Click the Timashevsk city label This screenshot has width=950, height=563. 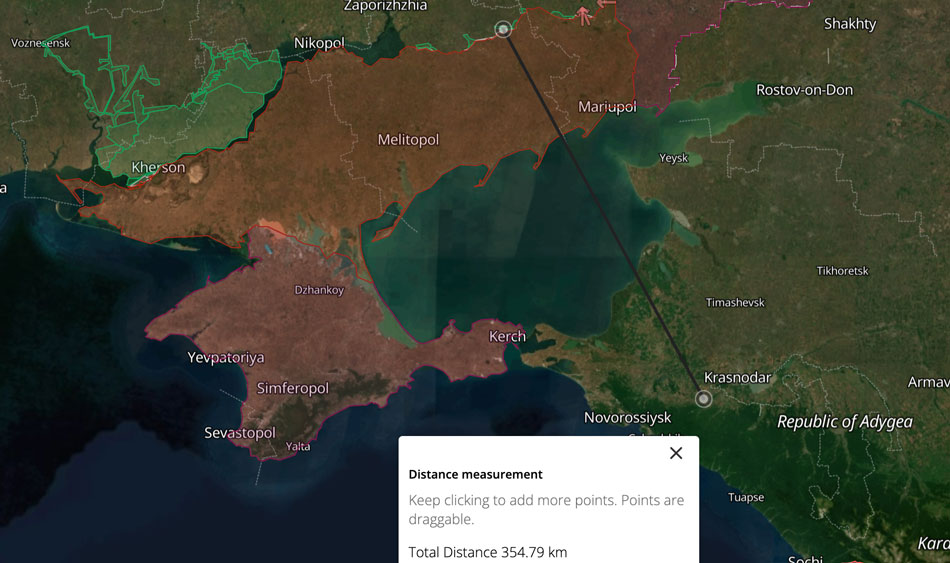point(736,302)
